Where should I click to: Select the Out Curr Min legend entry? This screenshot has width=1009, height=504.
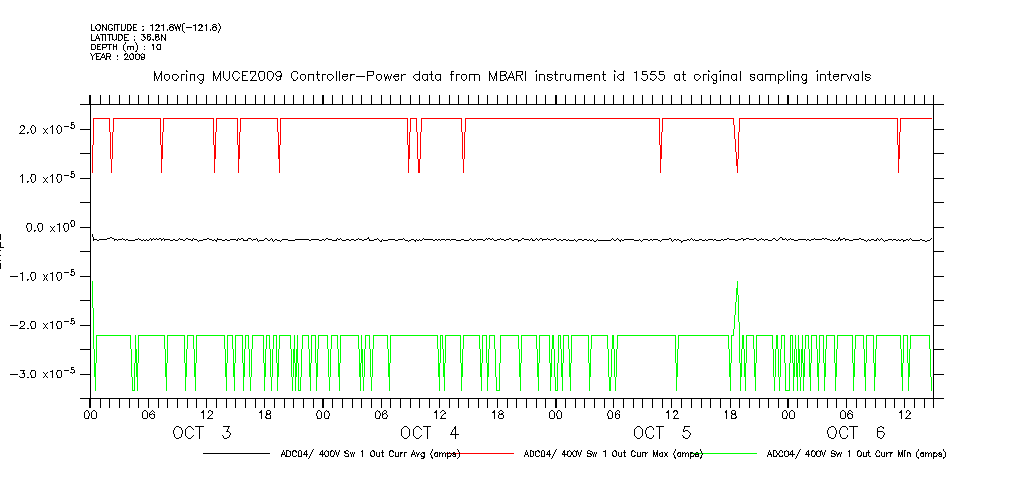click(x=855, y=454)
